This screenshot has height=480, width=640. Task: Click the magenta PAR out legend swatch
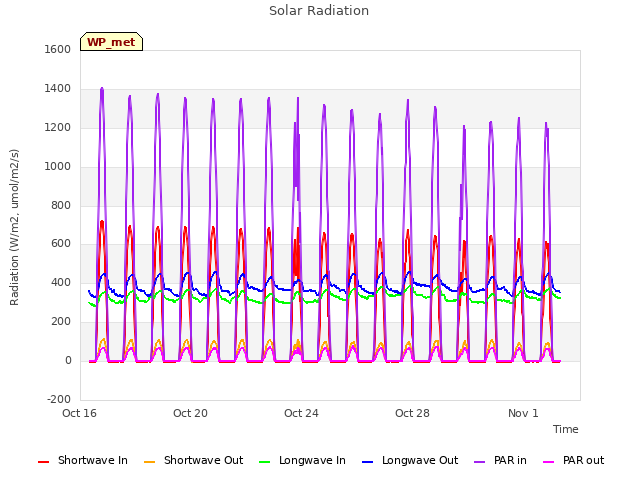click(549, 462)
